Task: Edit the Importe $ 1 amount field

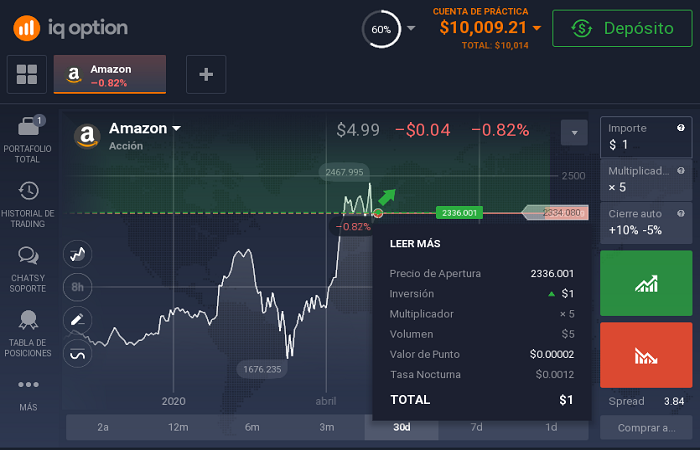Action: [646, 137]
